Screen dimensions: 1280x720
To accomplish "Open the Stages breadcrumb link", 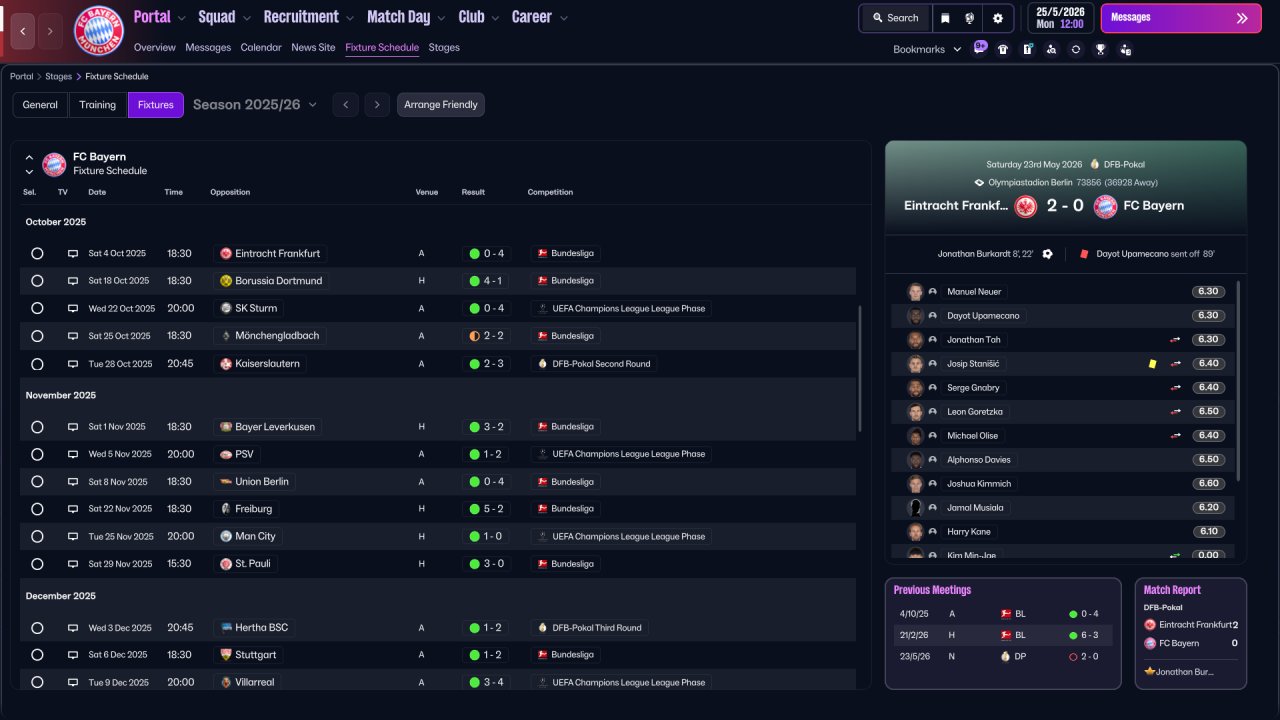I will coord(59,77).
